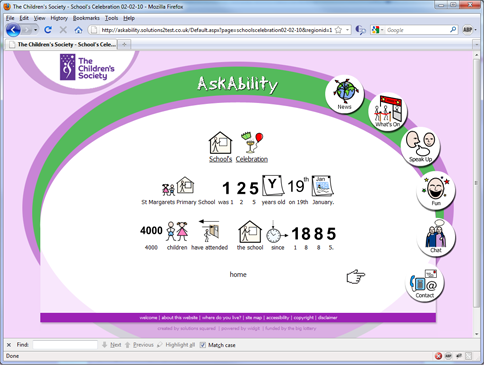
Task: Open the News globe icon
Action: click(344, 94)
